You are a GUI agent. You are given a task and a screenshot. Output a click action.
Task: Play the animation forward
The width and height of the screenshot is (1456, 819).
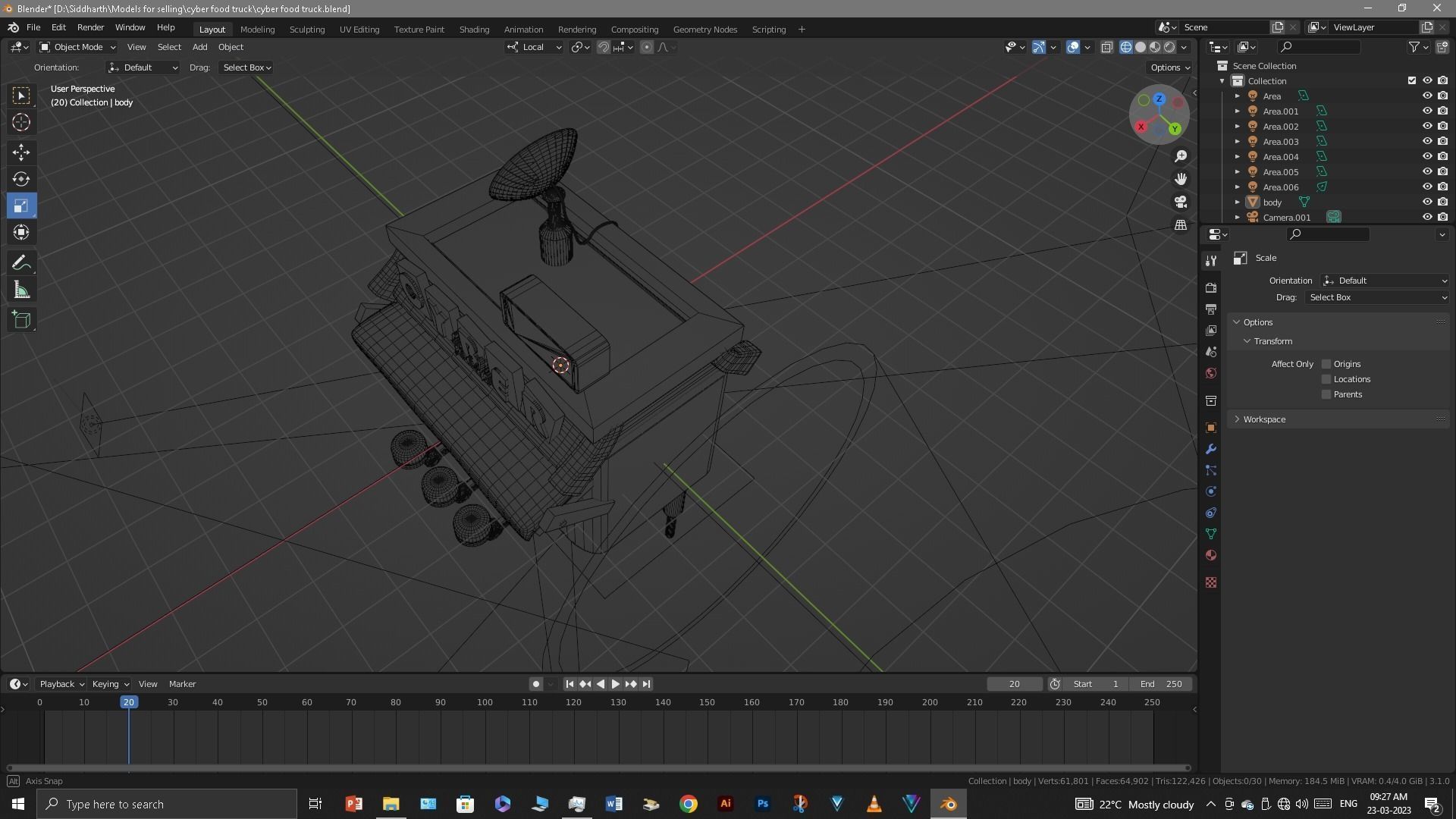(615, 684)
